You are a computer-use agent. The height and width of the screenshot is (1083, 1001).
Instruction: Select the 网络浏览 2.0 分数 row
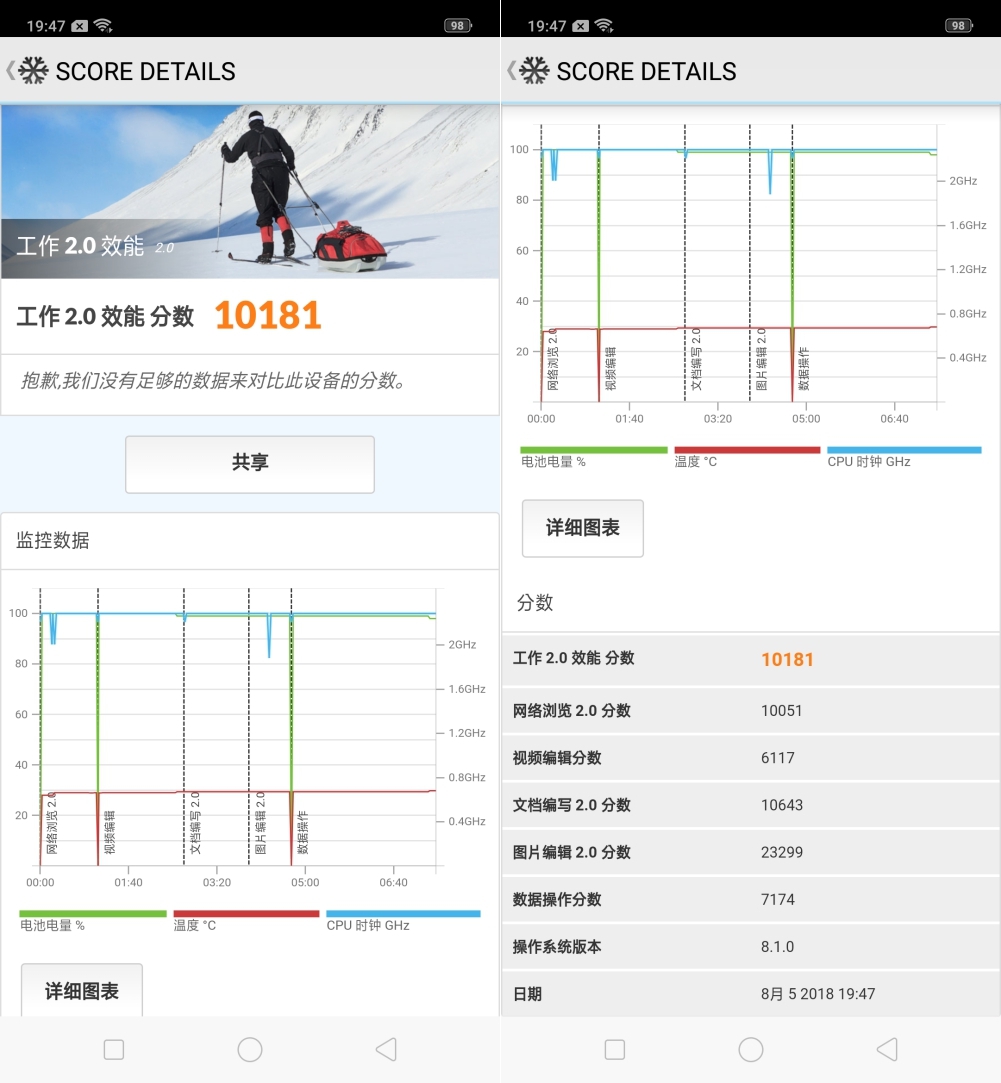pos(751,710)
